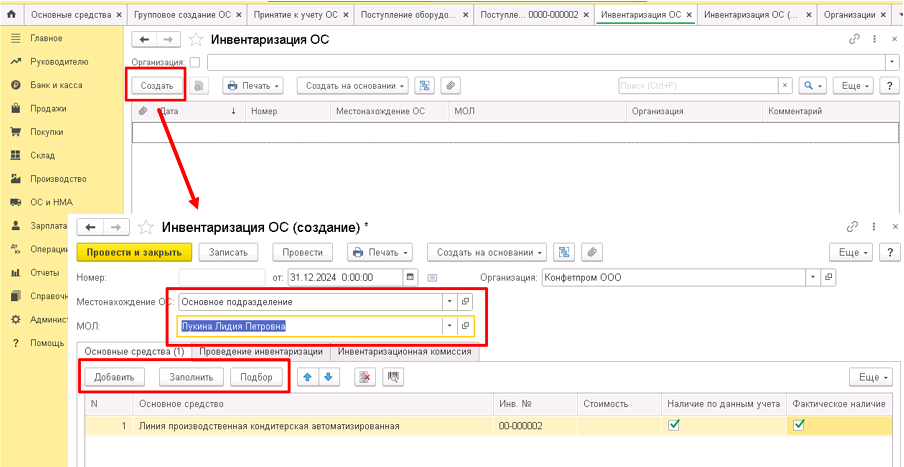Expand the Организация filter dropdown in list
The width and height of the screenshot is (904, 467).
click(x=892, y=62)
